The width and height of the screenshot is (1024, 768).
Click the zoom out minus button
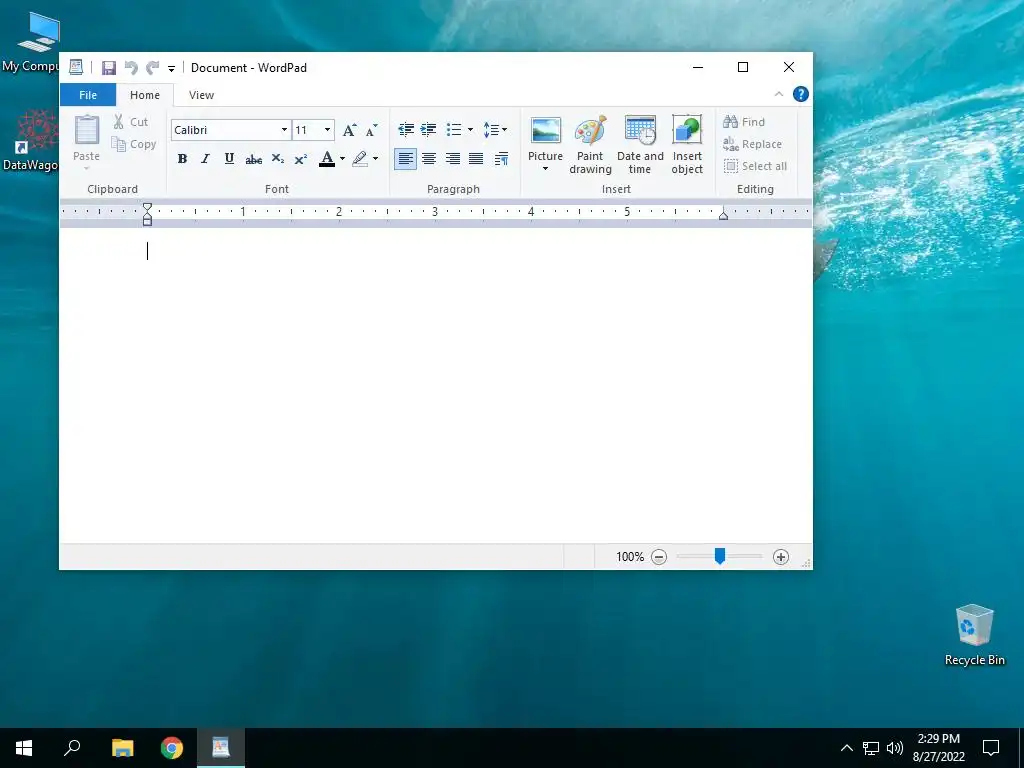(659, 557)
